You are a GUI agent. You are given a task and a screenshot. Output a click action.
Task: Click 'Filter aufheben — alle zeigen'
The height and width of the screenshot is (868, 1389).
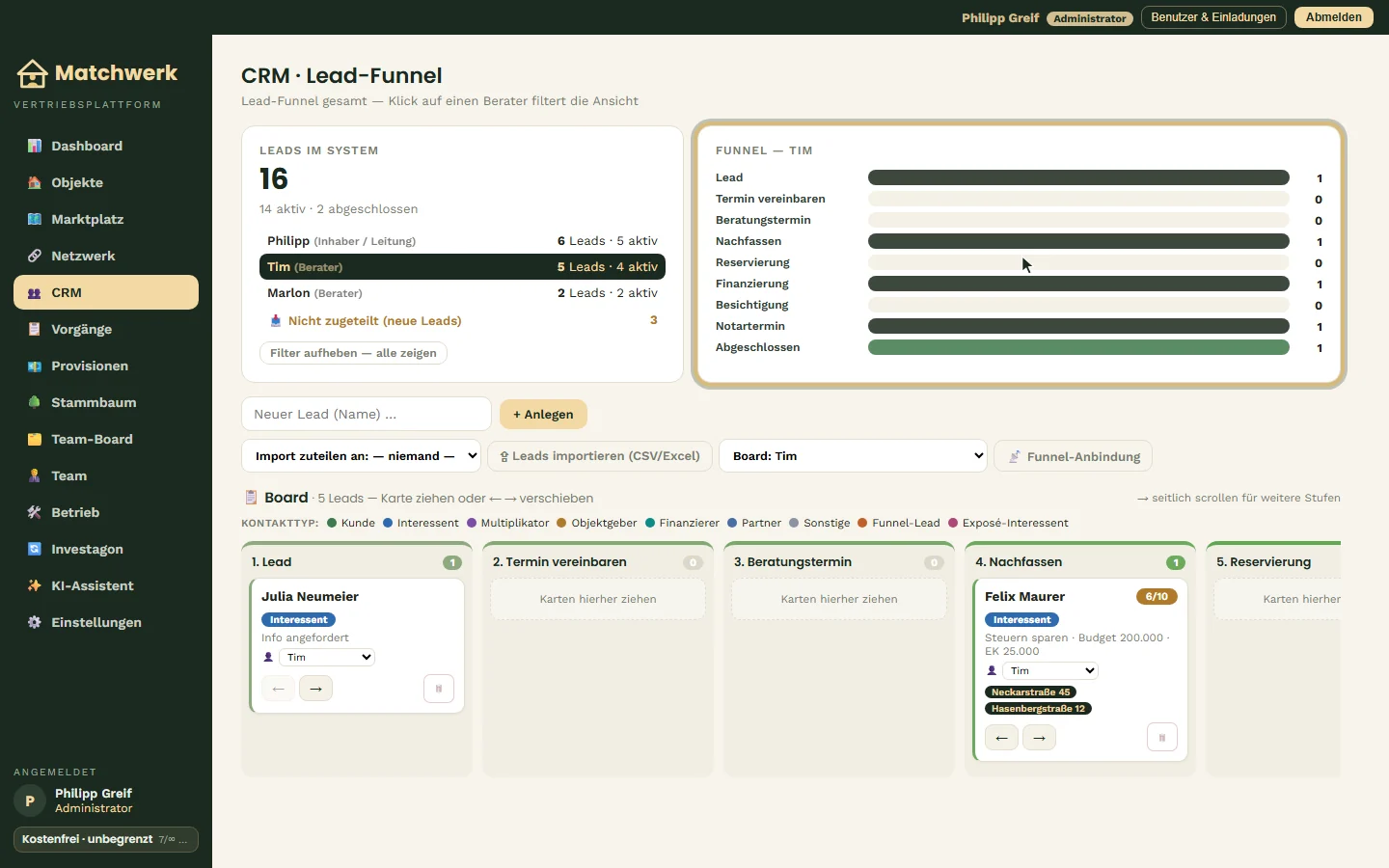pyautogui.click(x=353, y=353)
